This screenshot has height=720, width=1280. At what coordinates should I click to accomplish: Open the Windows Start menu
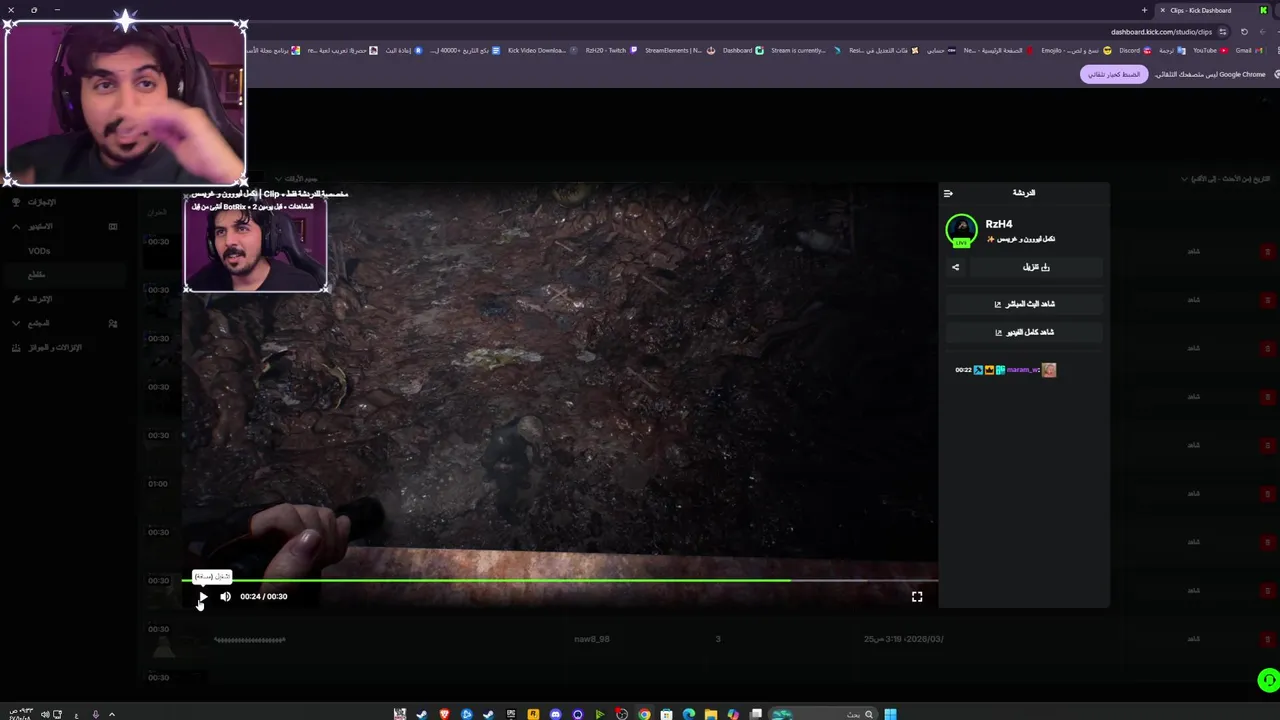(890, 714)
